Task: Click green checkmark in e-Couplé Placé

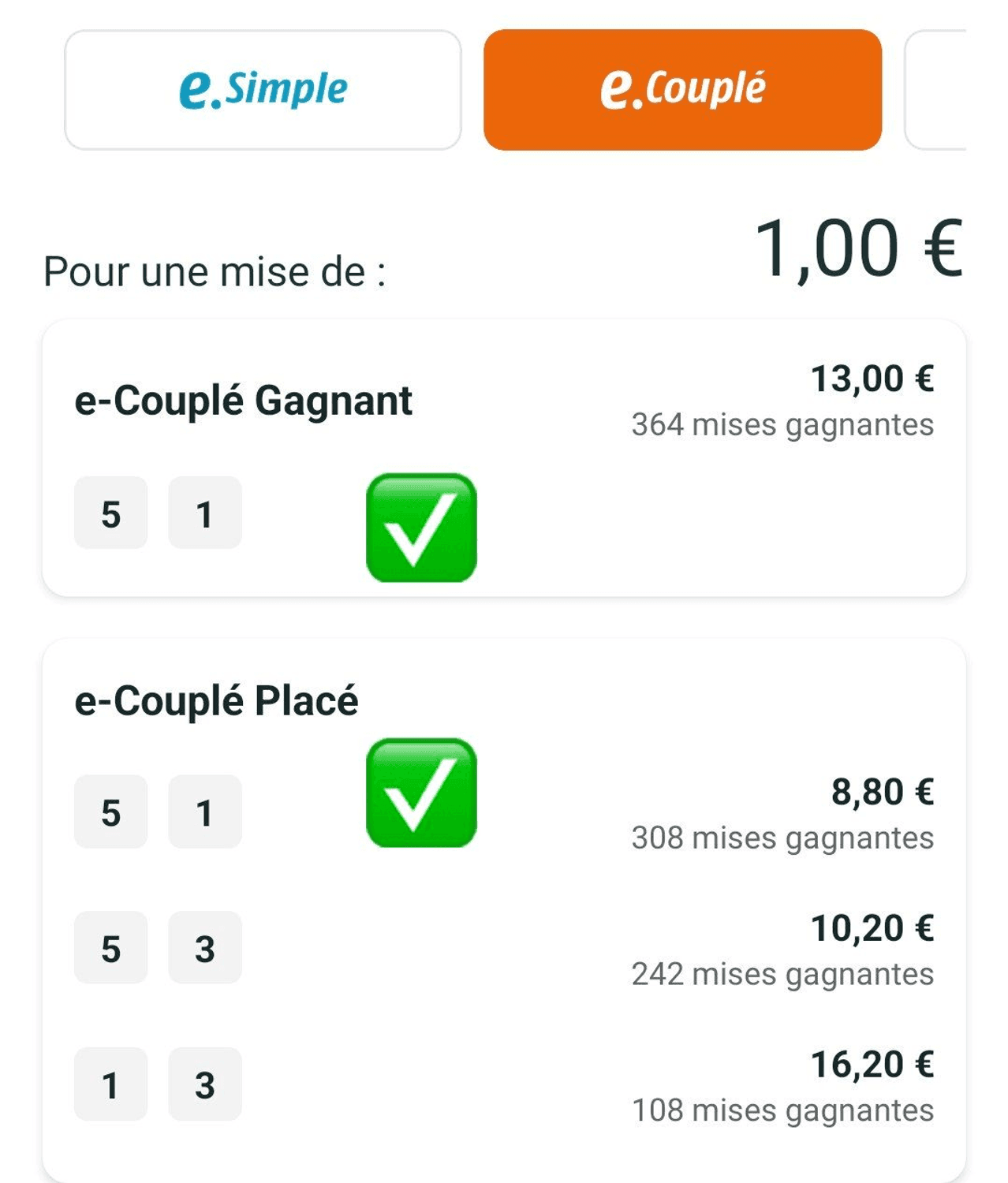Action: click(421, 793)
